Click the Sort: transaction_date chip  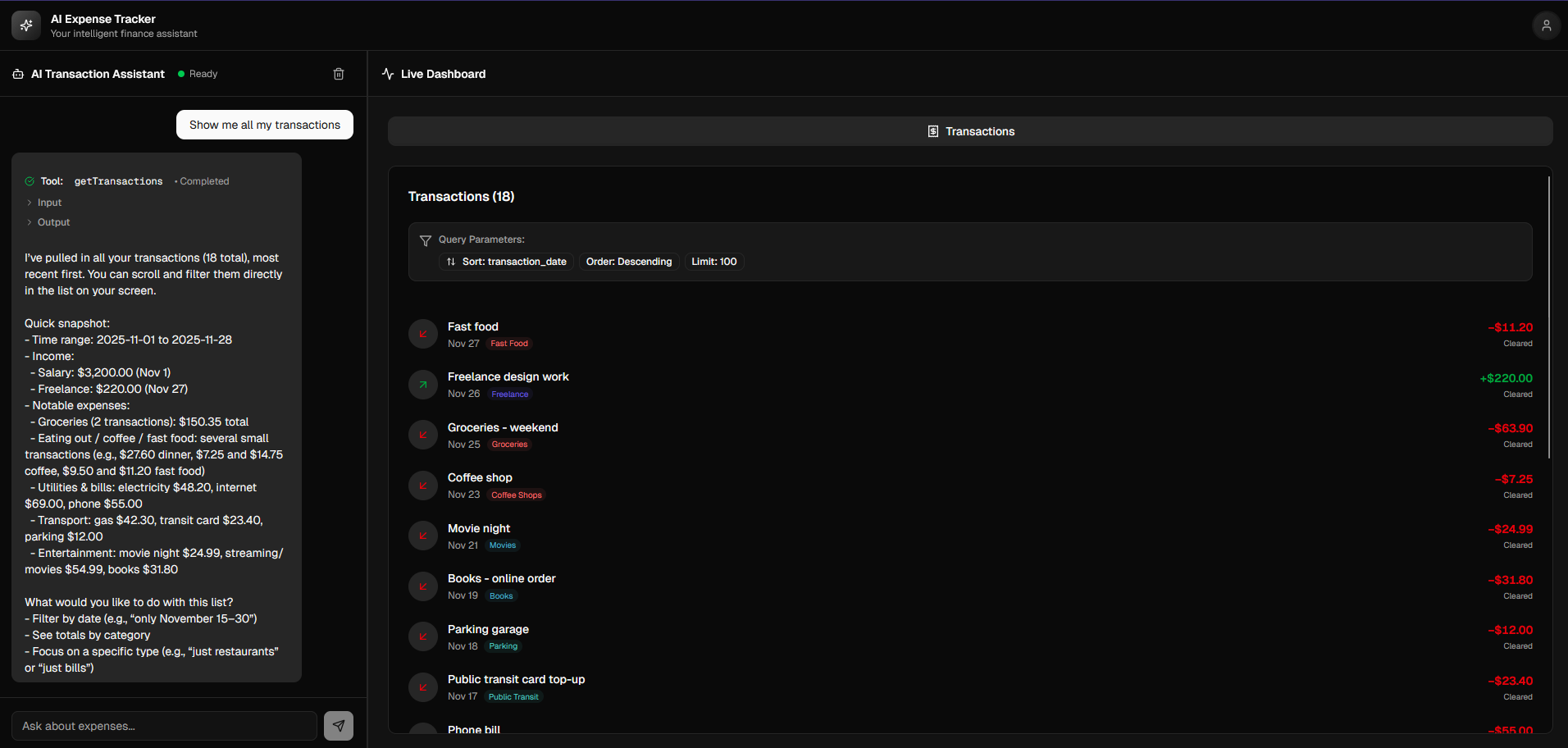click(x=506, y=262)
